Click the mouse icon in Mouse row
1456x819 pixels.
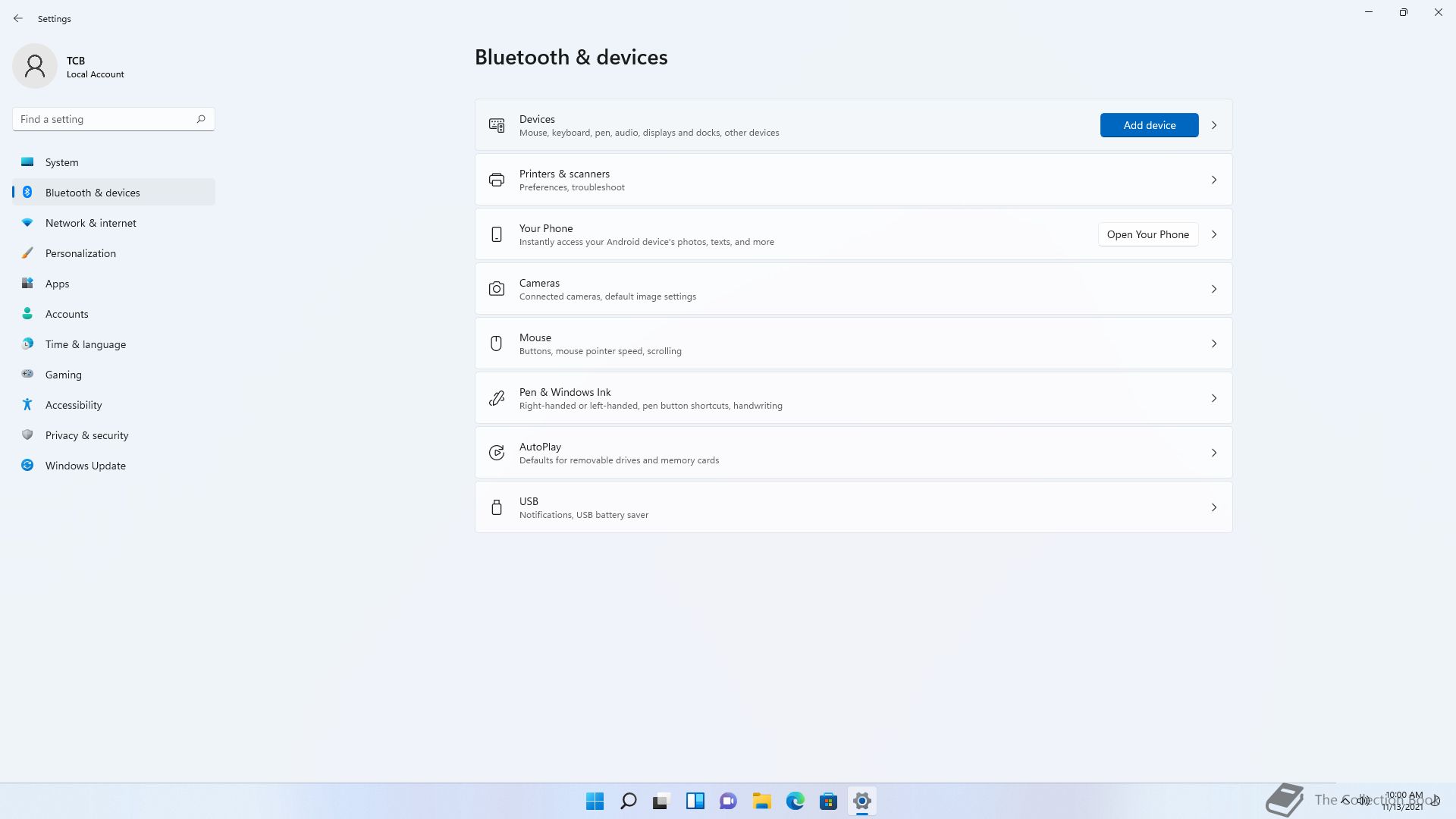(497, 344)
